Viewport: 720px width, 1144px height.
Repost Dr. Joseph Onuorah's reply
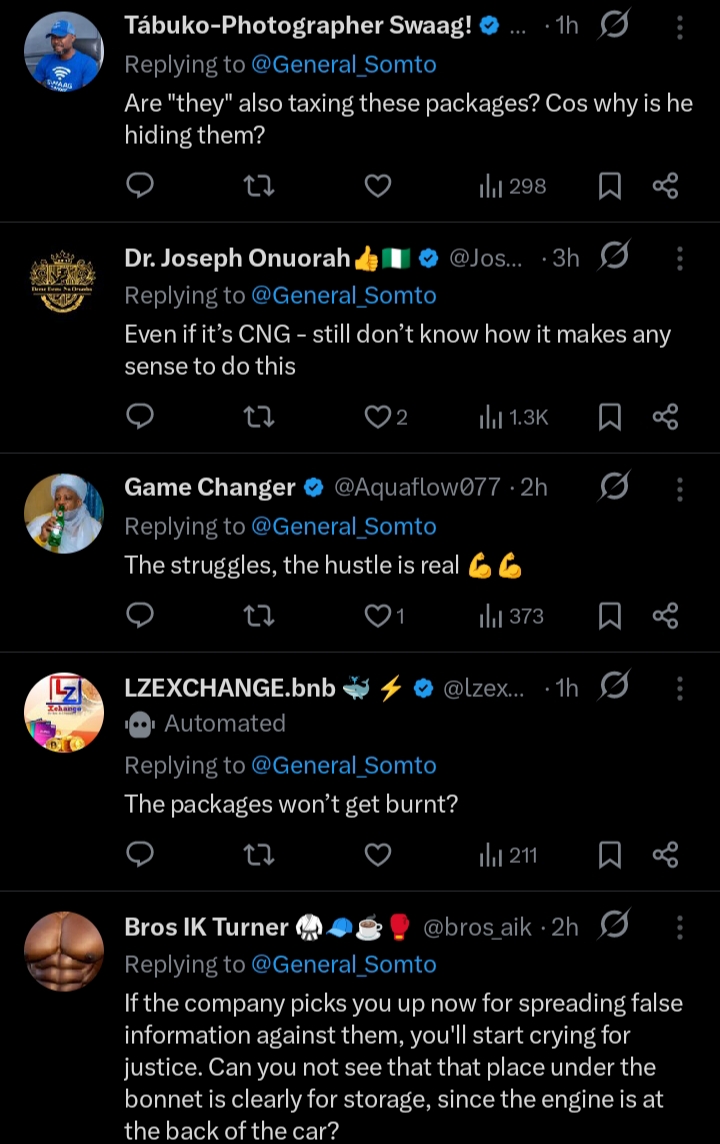pos(259,416)
